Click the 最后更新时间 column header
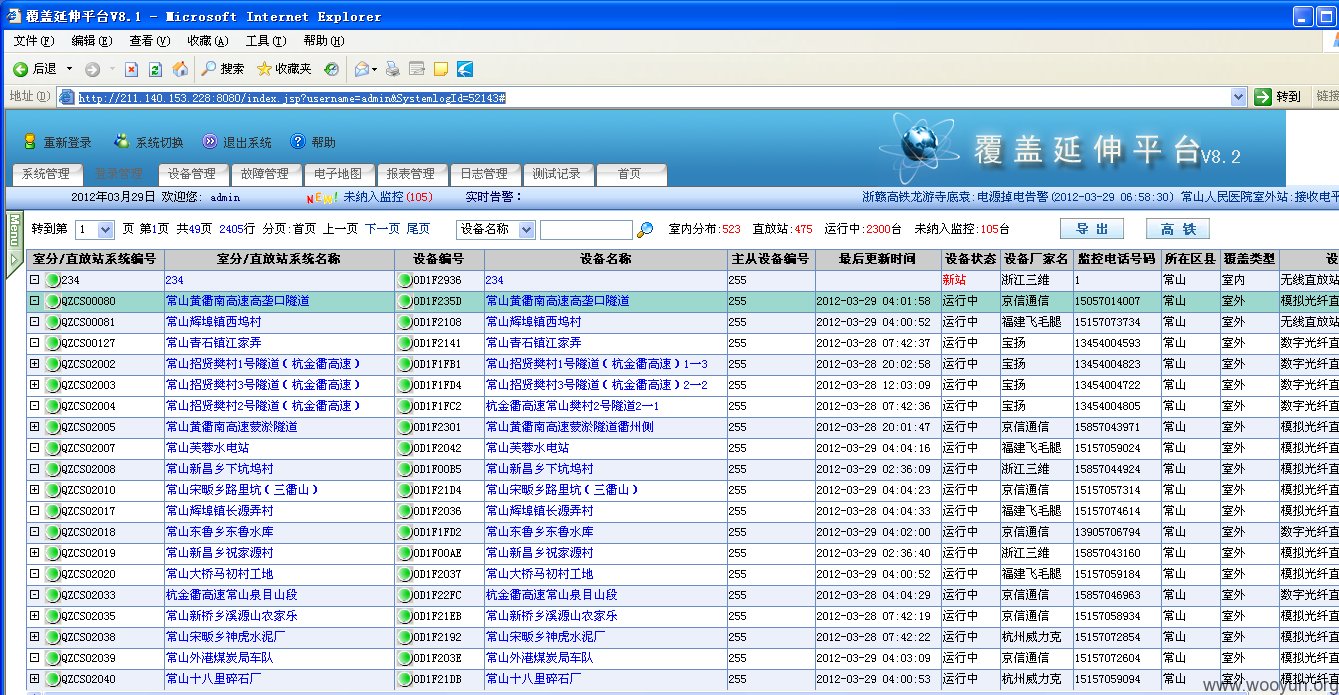Viewport: 1339px width, 695px height. point(877,259)
